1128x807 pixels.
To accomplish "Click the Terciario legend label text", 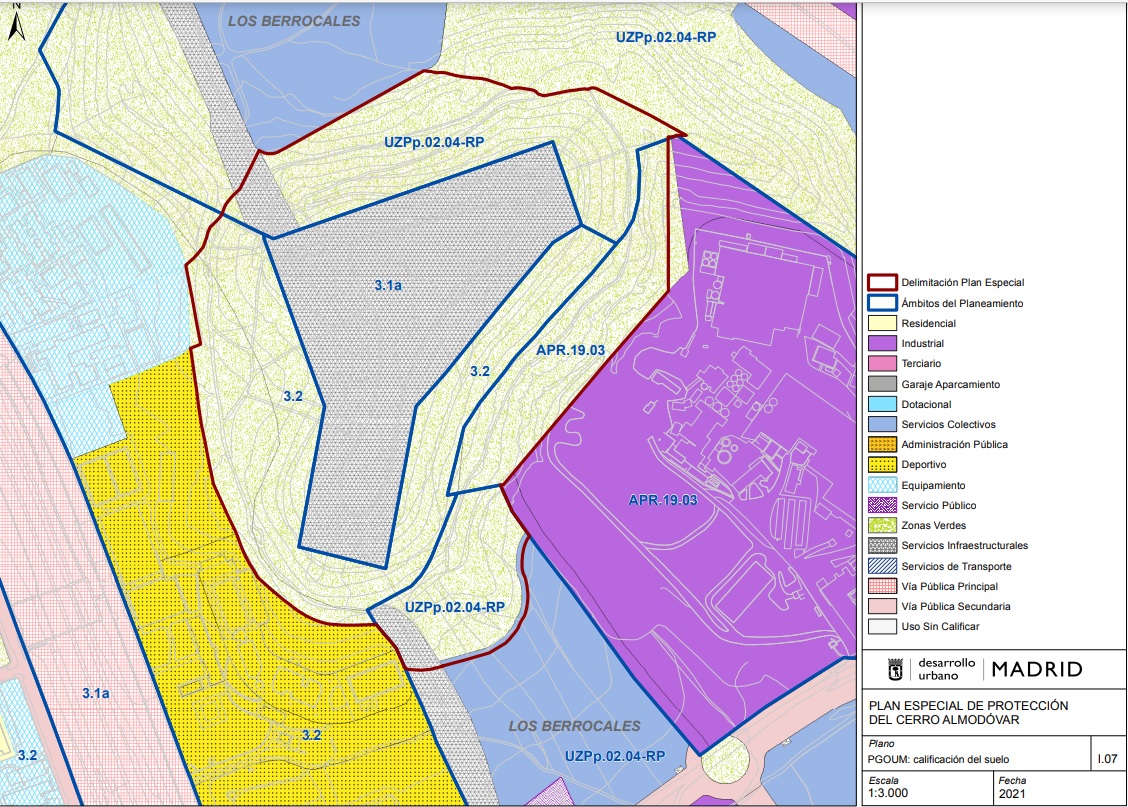I will coord(921,364).
